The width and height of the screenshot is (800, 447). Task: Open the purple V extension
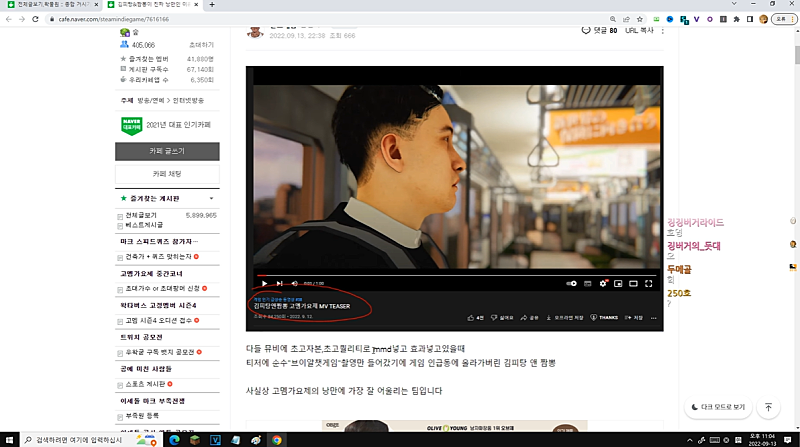pyautogui.click(x=696, y=19)
